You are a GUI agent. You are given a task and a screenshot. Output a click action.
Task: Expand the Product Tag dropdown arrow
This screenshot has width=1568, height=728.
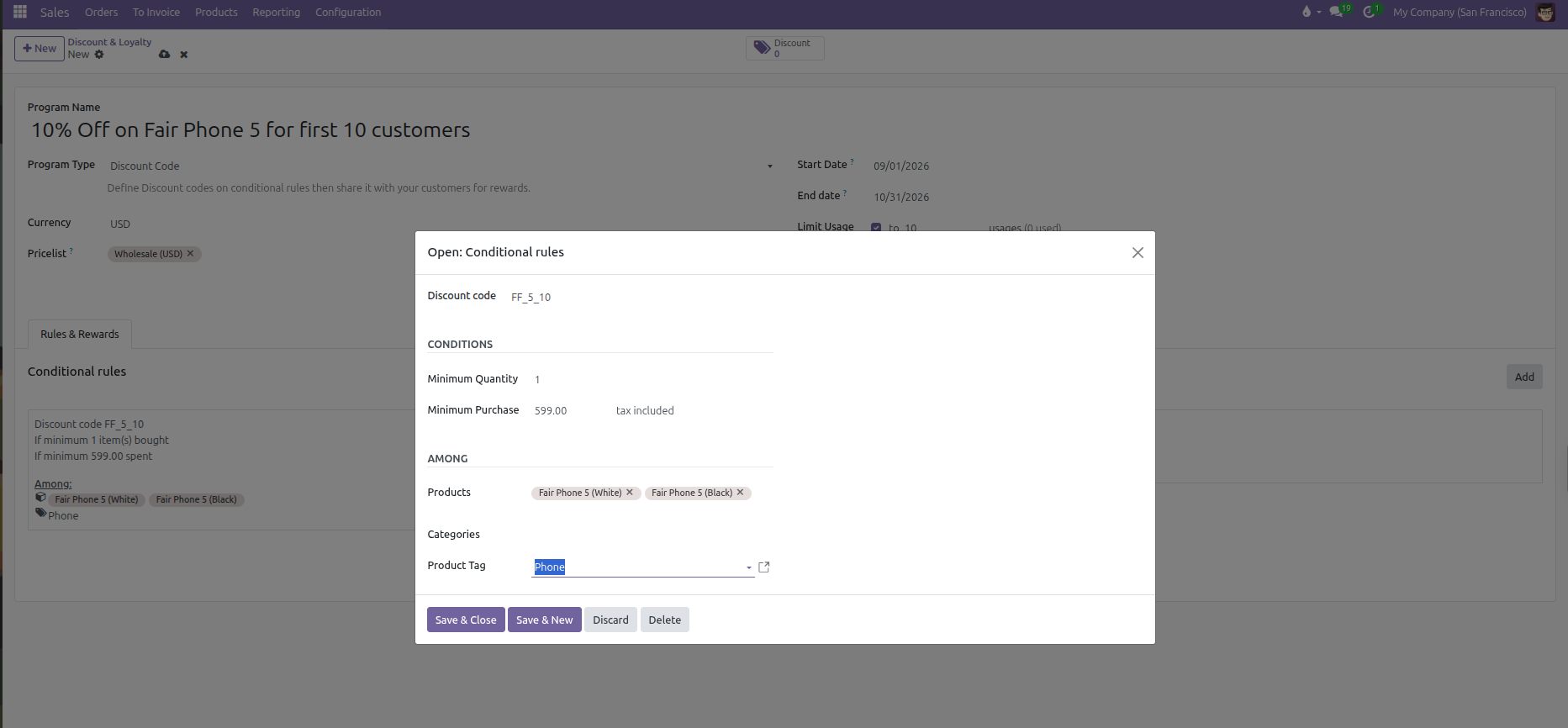(749, 567)
